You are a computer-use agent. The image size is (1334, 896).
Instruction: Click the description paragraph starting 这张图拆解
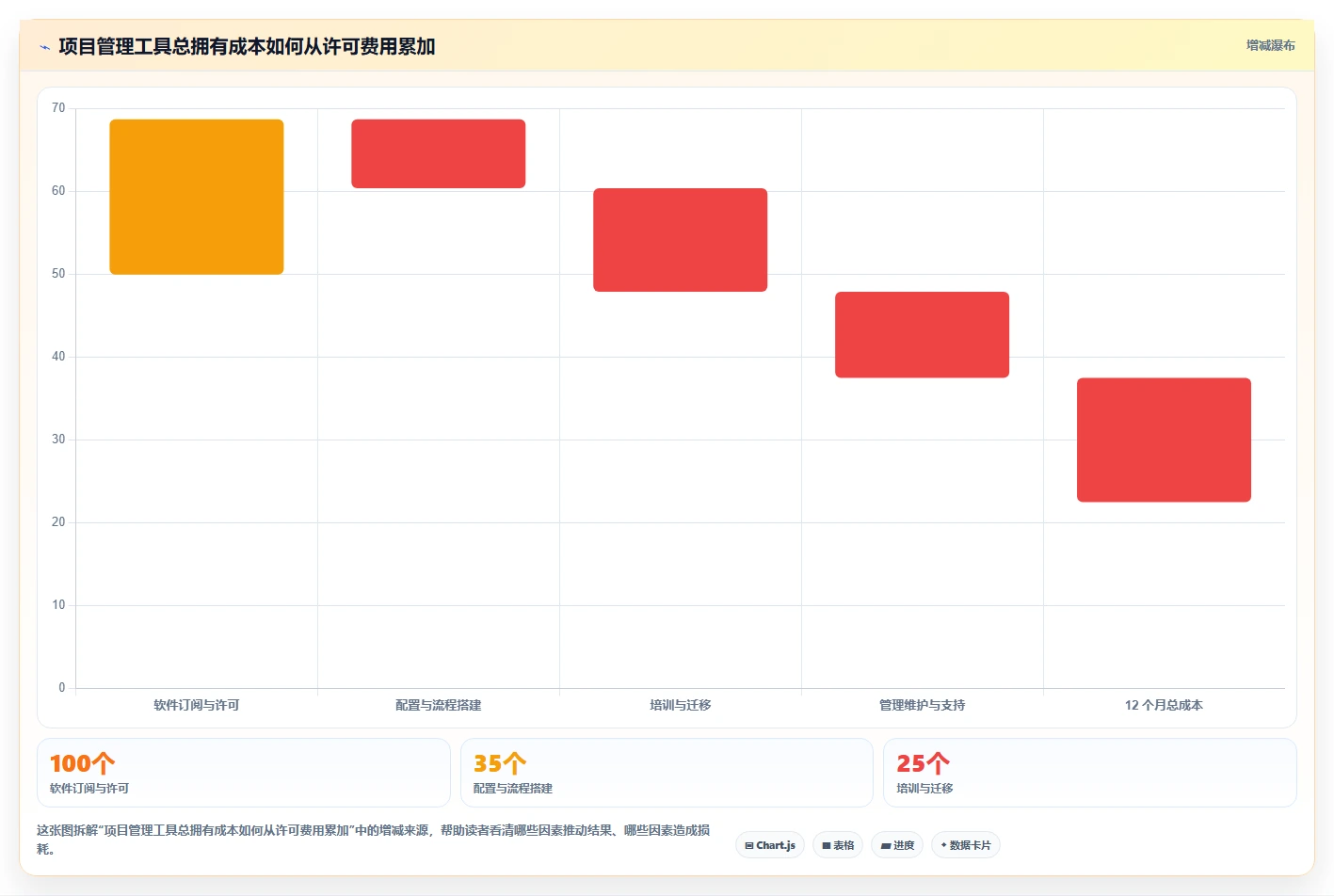tap(374, 840)
